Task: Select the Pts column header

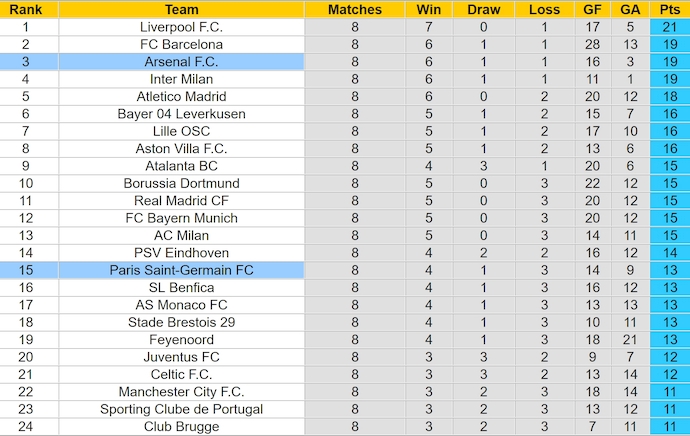Action: [x=667, y=9]
